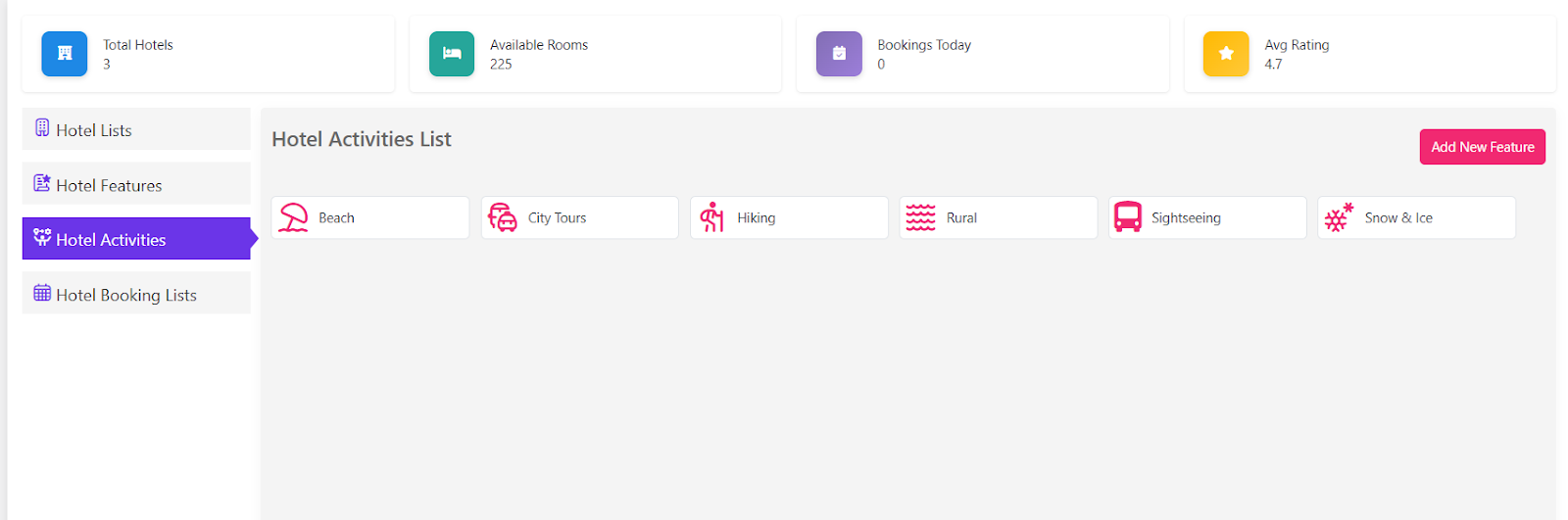
Task: Click the Snow & Ice snowflake icon
Action: pos(1338,217)
